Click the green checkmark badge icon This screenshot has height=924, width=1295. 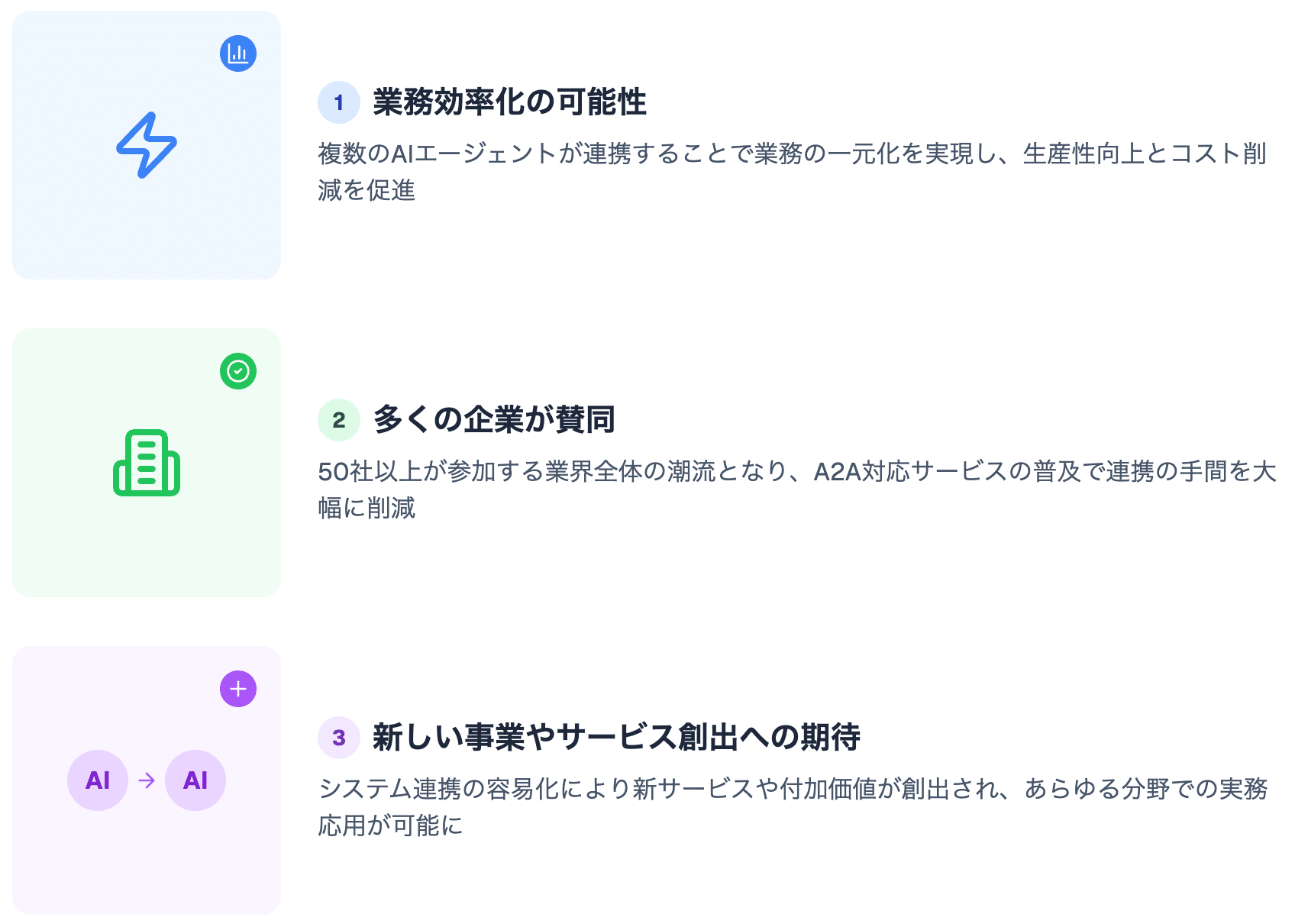(x=238, y=371)
